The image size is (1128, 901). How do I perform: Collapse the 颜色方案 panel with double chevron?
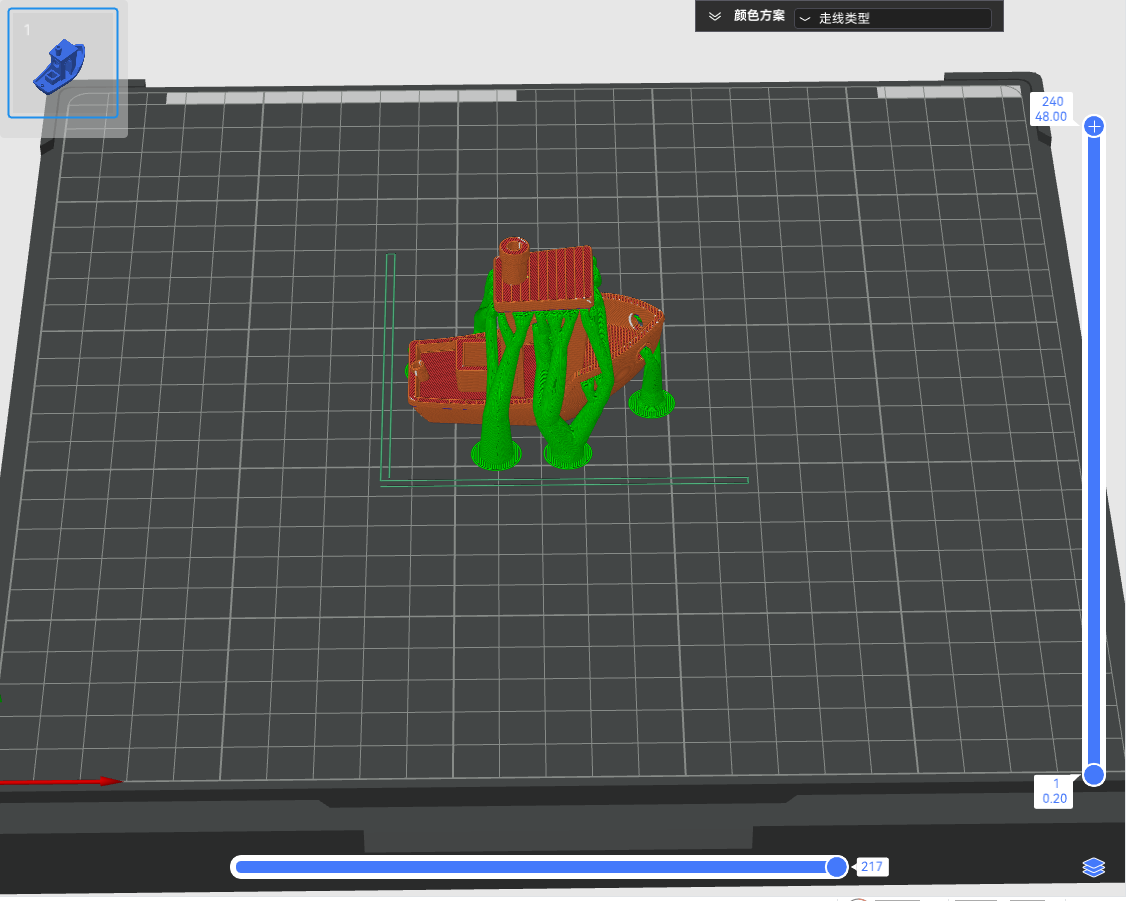click(x=714, y=17)
